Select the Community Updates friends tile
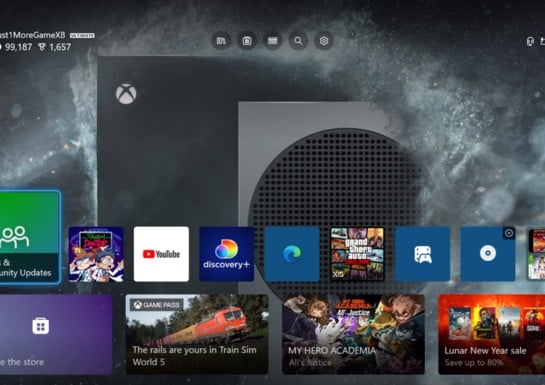 coord(30,237)
